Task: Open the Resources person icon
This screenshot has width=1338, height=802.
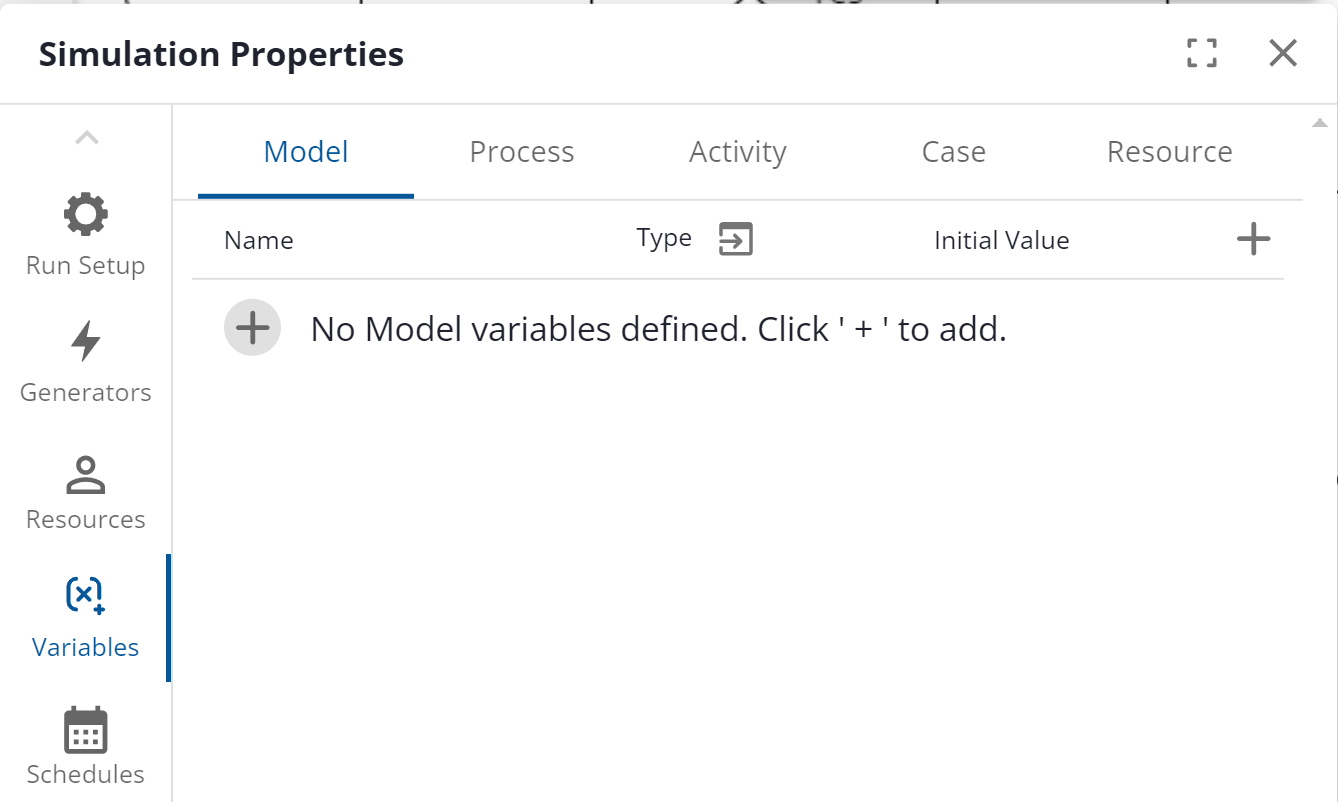Action: tap(86, 475)
